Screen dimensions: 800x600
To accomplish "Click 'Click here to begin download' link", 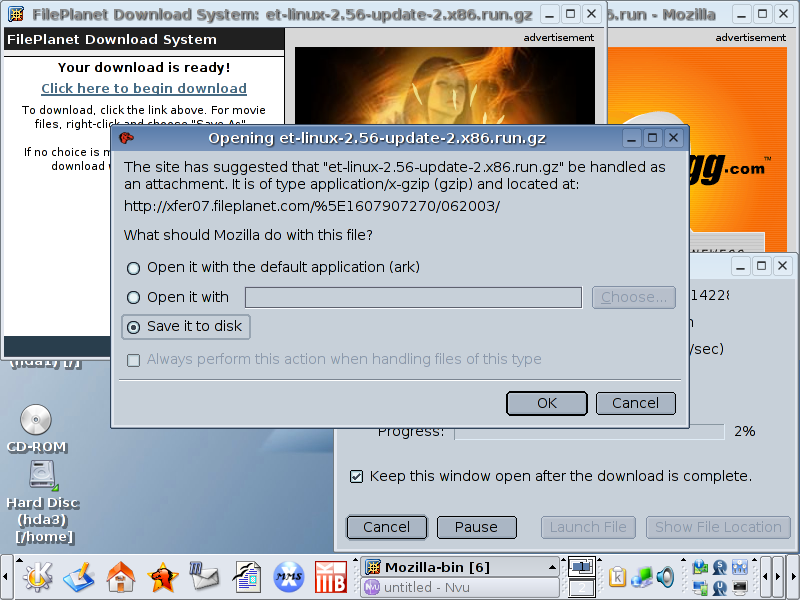I will click(x=144, y=88).
